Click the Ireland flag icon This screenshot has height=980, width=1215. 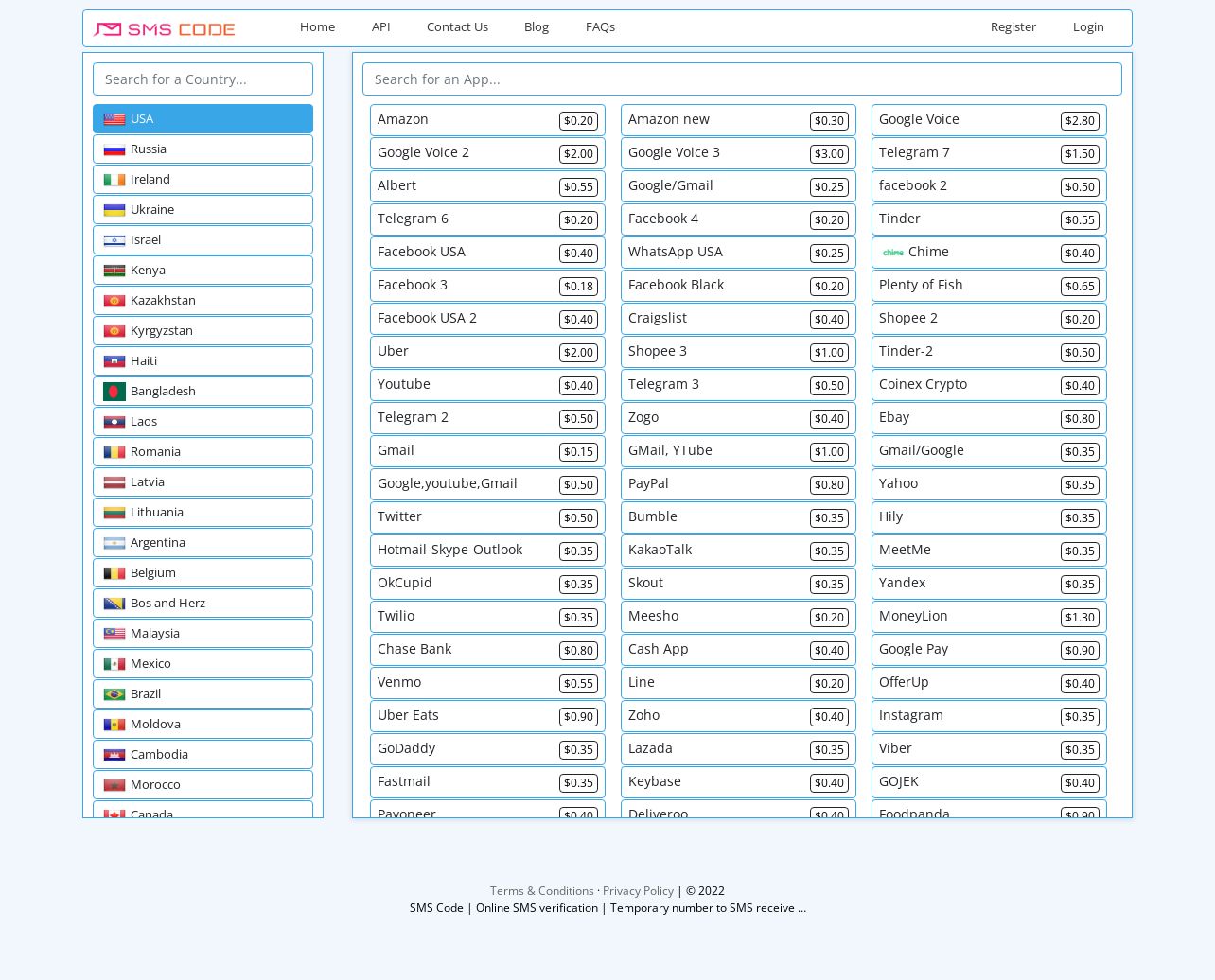pos(114,180)
